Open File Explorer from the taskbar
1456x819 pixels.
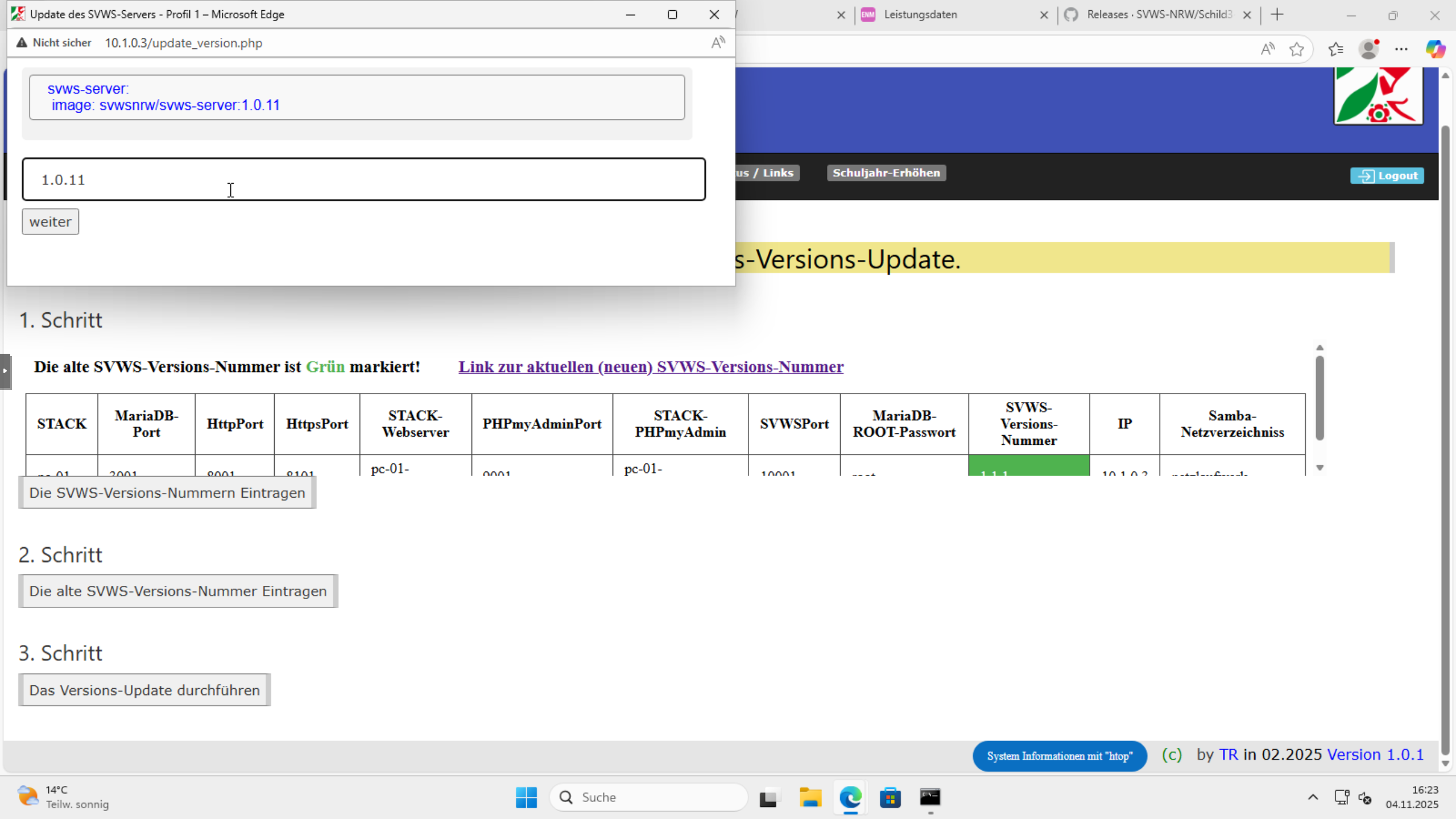pos(810,797)
